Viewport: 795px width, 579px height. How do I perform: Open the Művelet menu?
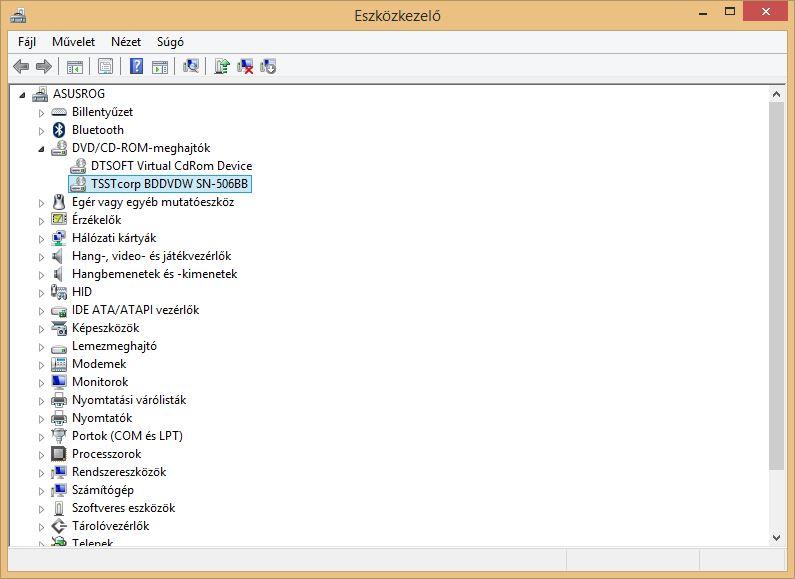point(74,42)
